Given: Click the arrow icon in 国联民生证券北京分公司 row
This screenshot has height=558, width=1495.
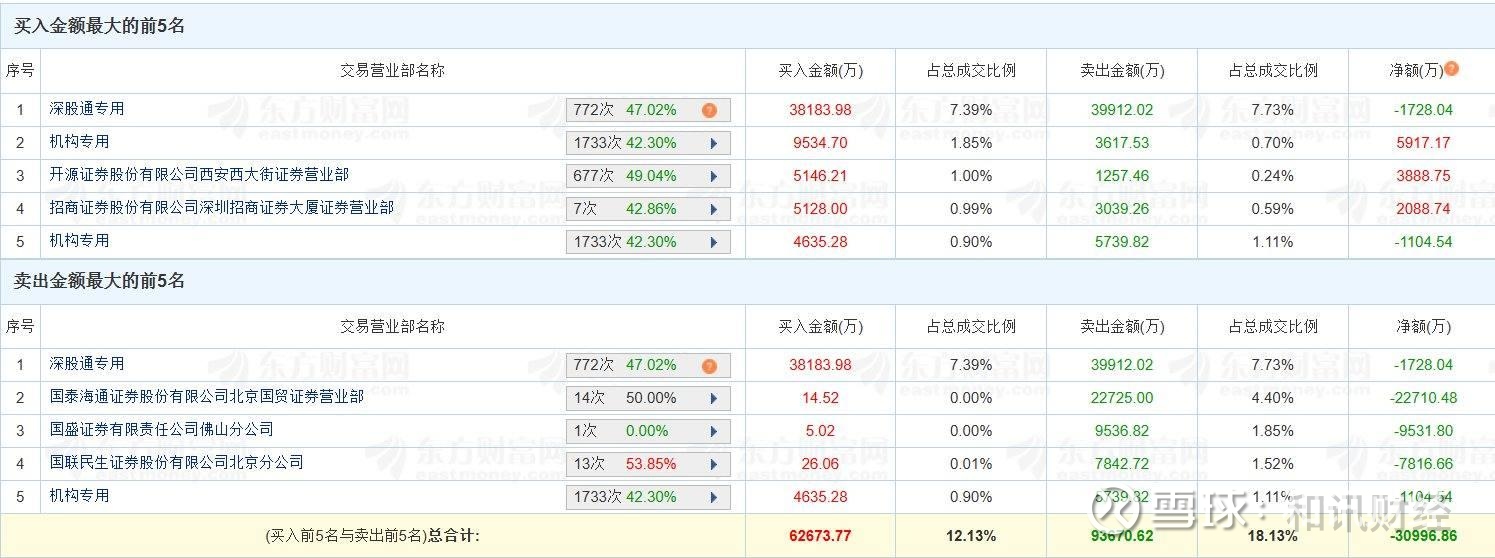Looking at the screenshot, I should (x=714, y=464).
